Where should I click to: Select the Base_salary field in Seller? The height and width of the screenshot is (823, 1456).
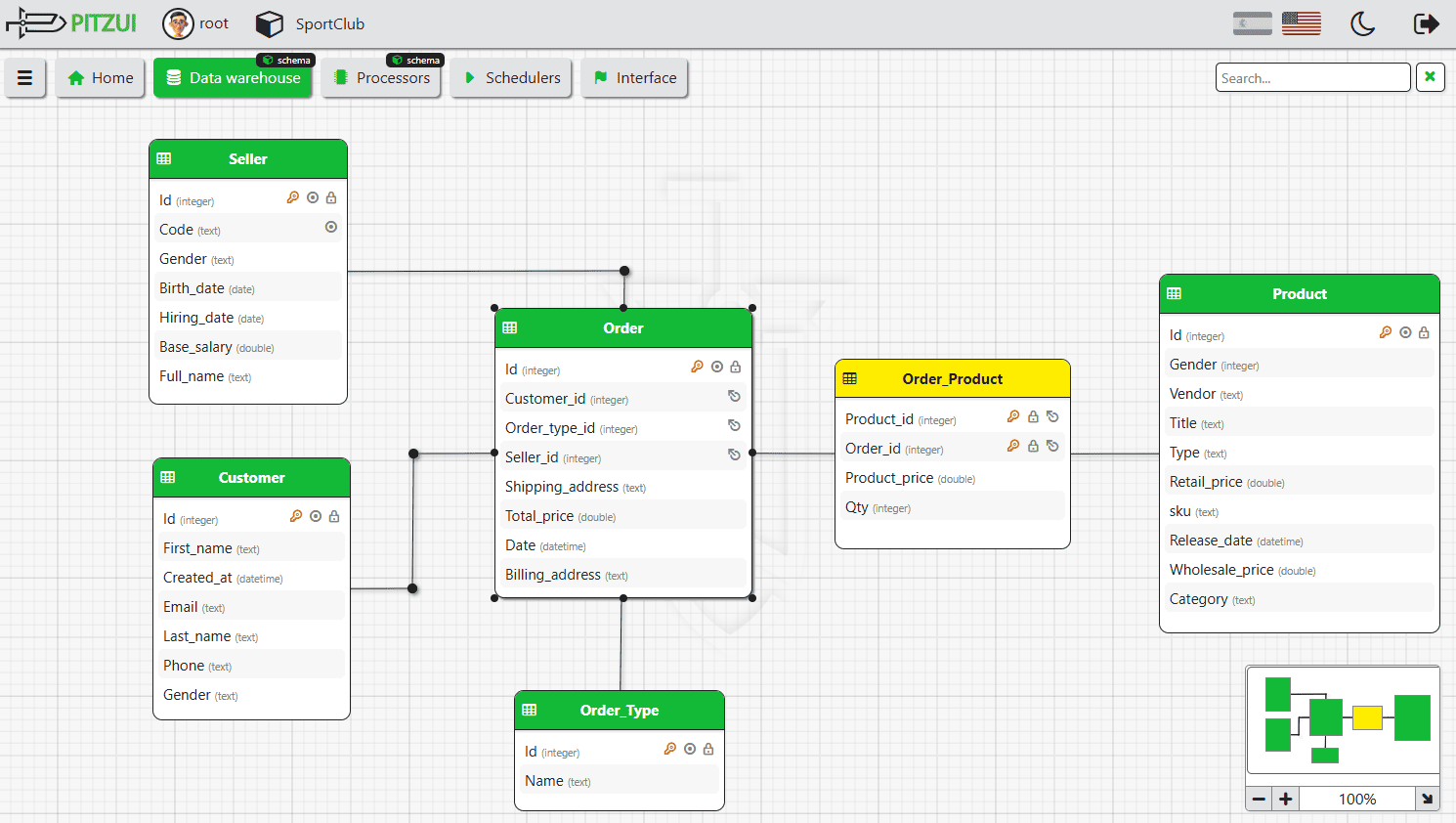248,347
